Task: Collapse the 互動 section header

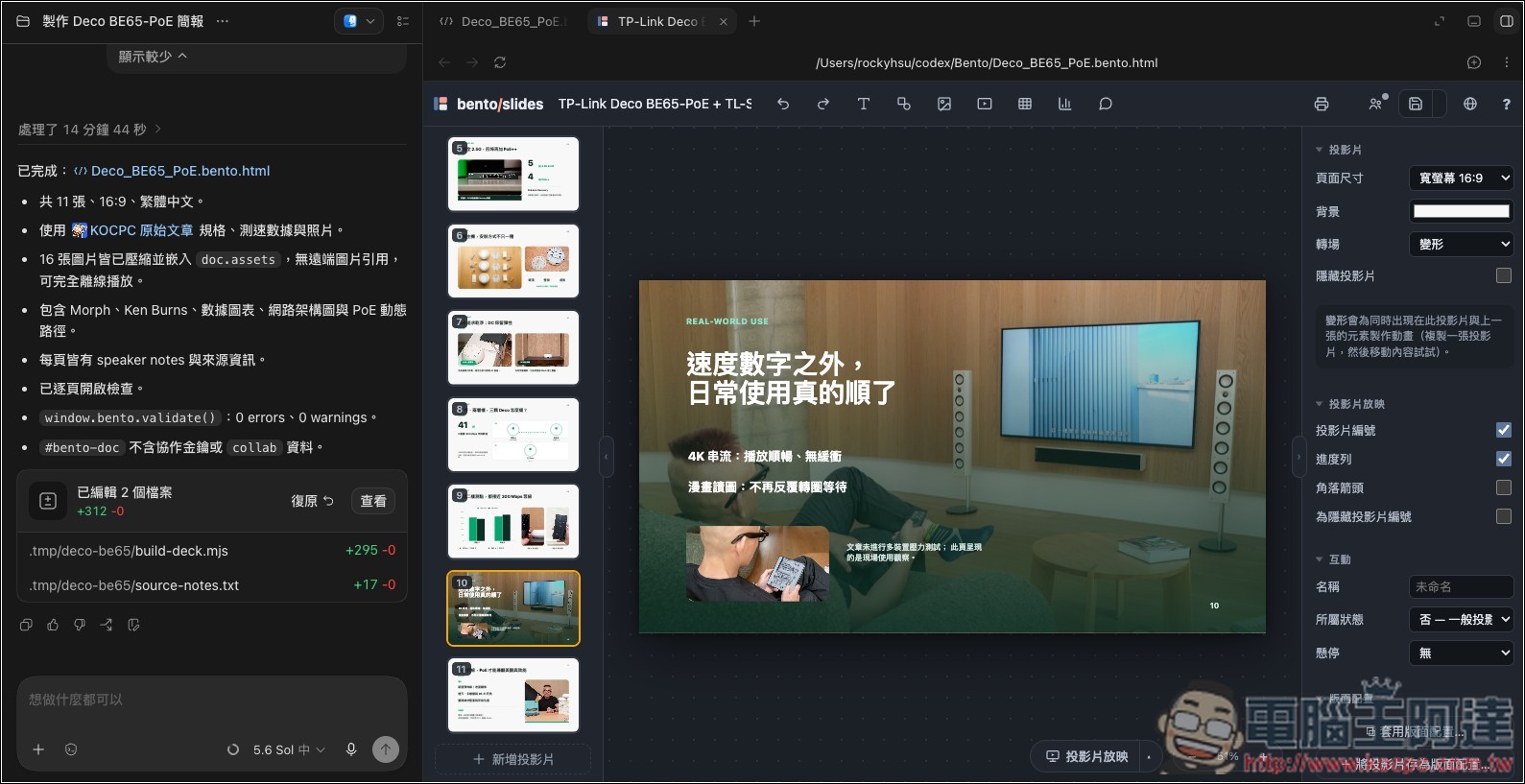Action: click(1333, 559)
